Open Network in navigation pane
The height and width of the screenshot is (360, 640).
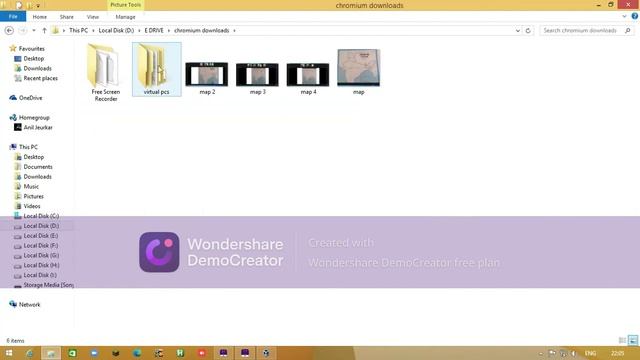tap(25, 304)
